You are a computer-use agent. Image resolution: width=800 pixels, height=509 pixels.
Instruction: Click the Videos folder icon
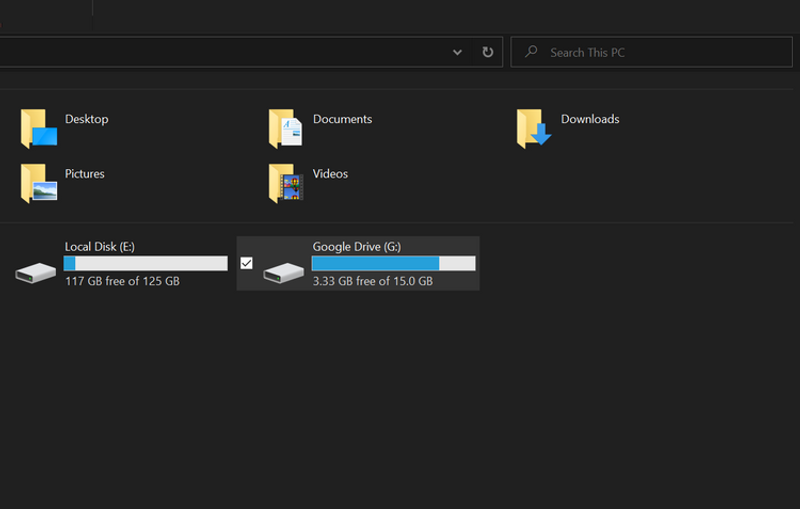[286, 184]
